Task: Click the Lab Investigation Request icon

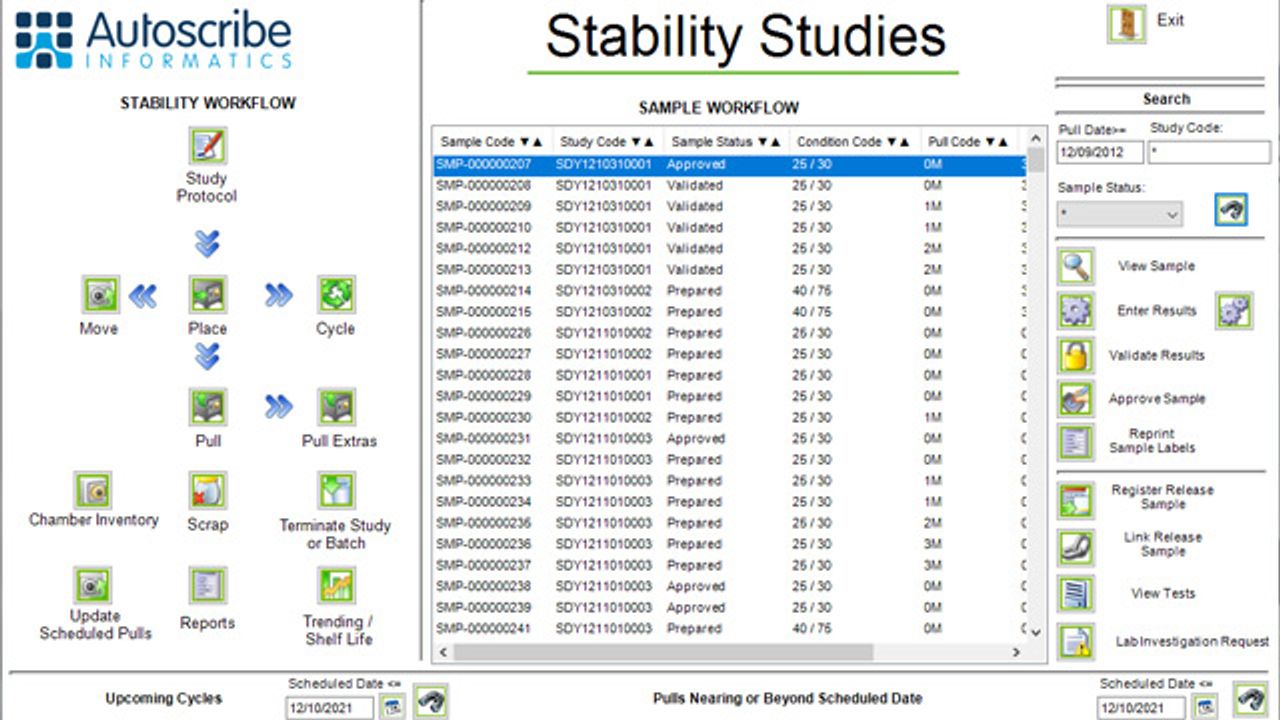Action: (1076, 641)
